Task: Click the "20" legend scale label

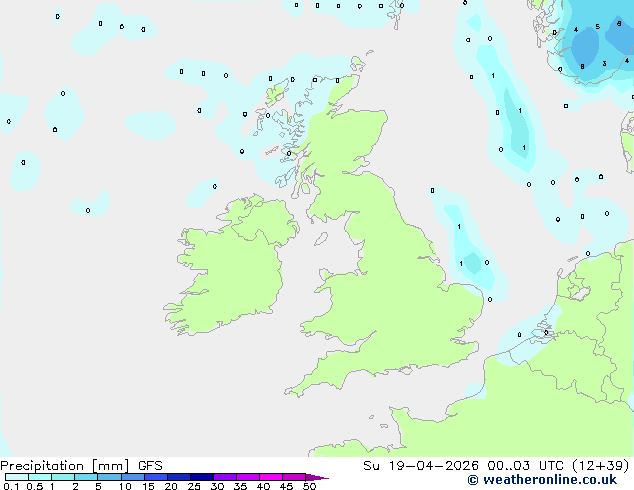Action: pyautogui.click(x=171, y=486)
